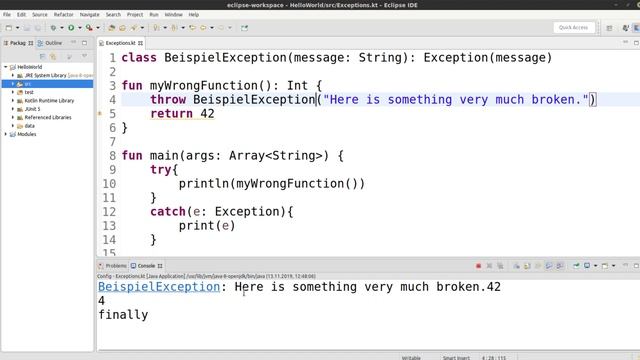The height and width of the screenshot is (360, 640).
Task: Click the Search flashlight toolbar icon
Action: (133, 28)
